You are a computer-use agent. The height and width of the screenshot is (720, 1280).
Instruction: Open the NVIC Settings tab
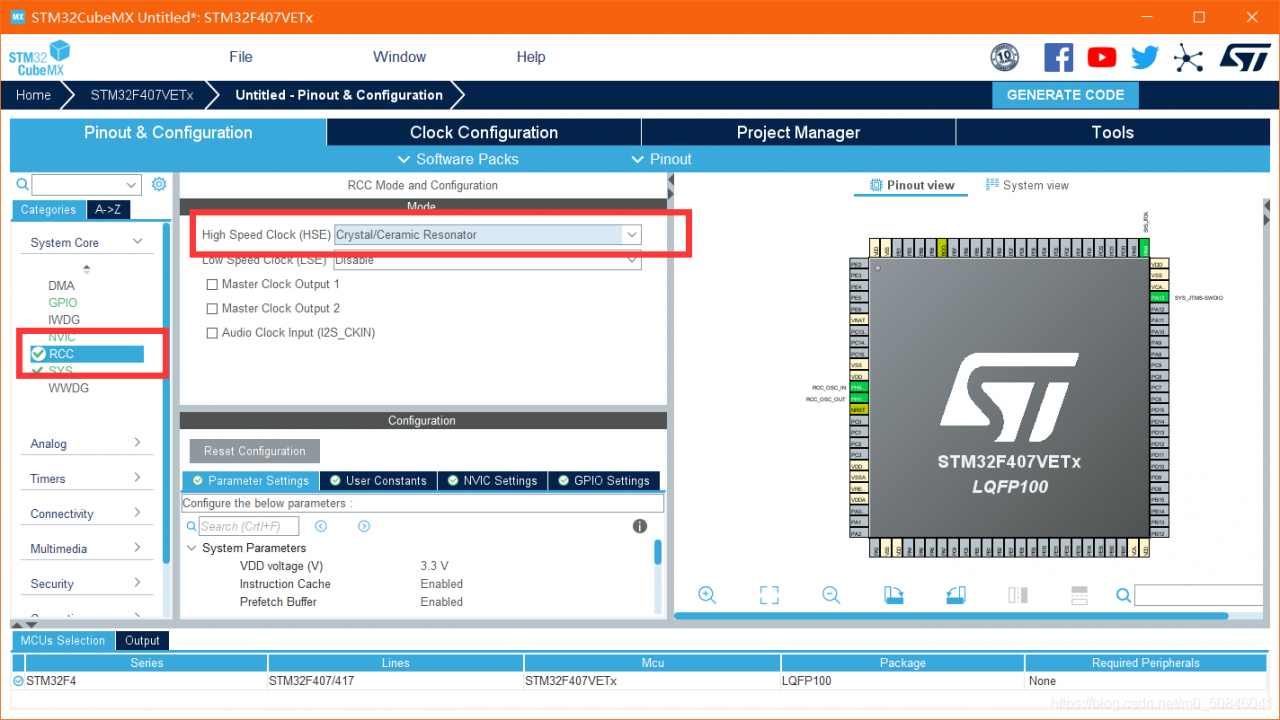pos(491,481)
